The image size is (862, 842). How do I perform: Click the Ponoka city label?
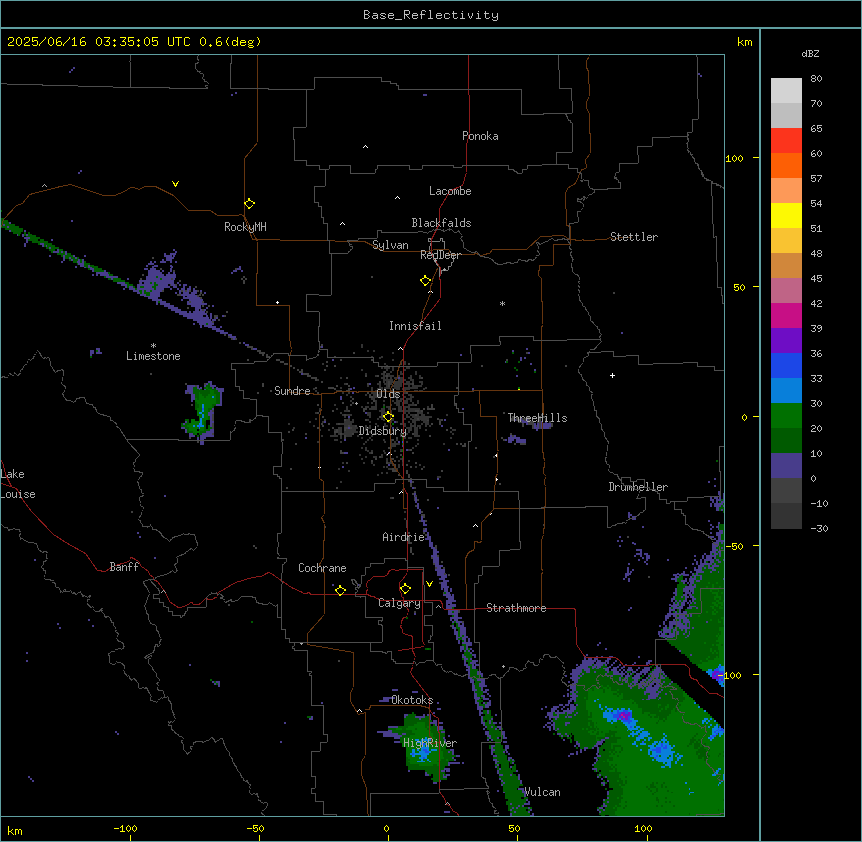click(480, 136)
